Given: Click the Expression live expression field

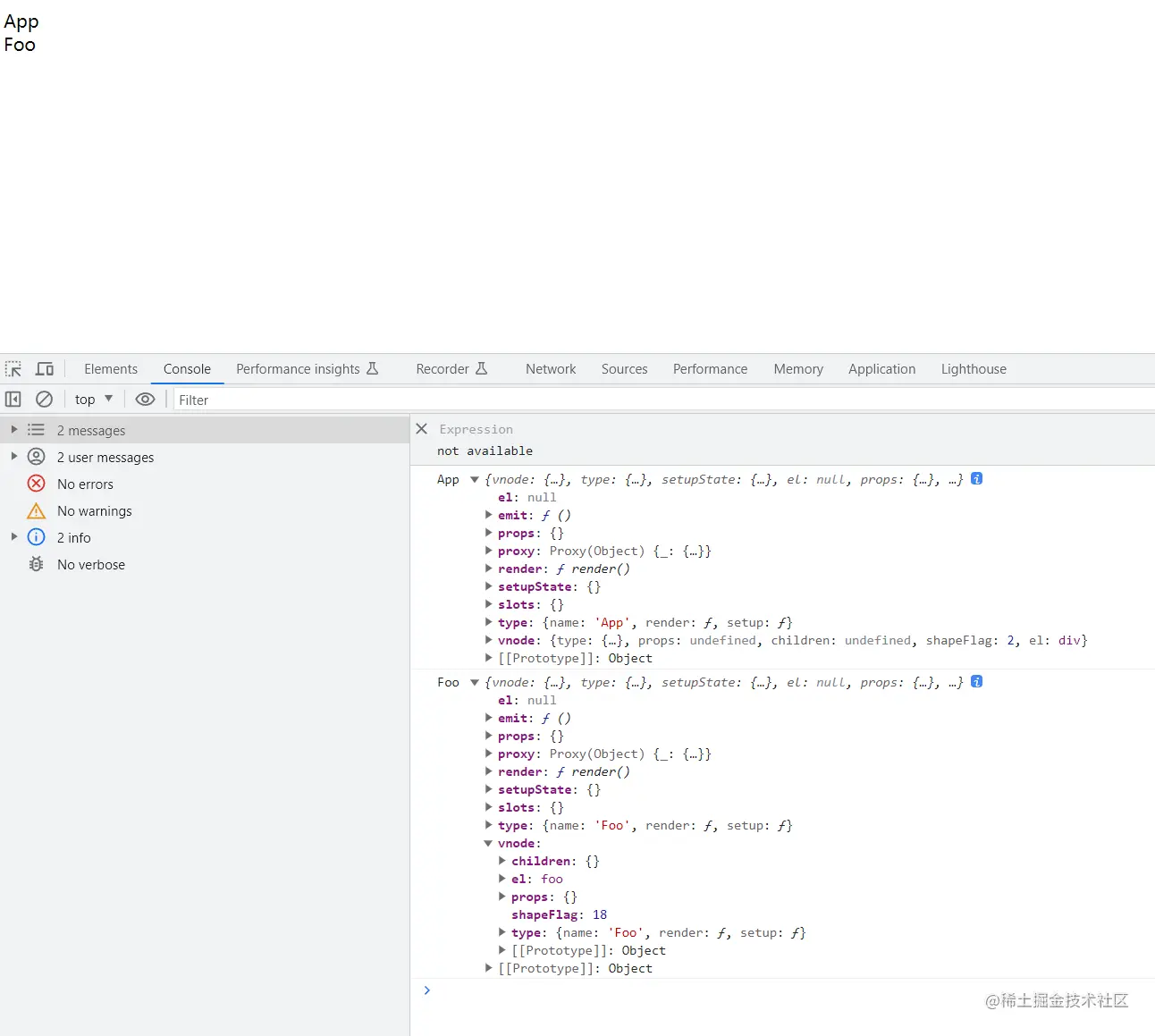Looking at the screenshot, I should pos(476,429).
